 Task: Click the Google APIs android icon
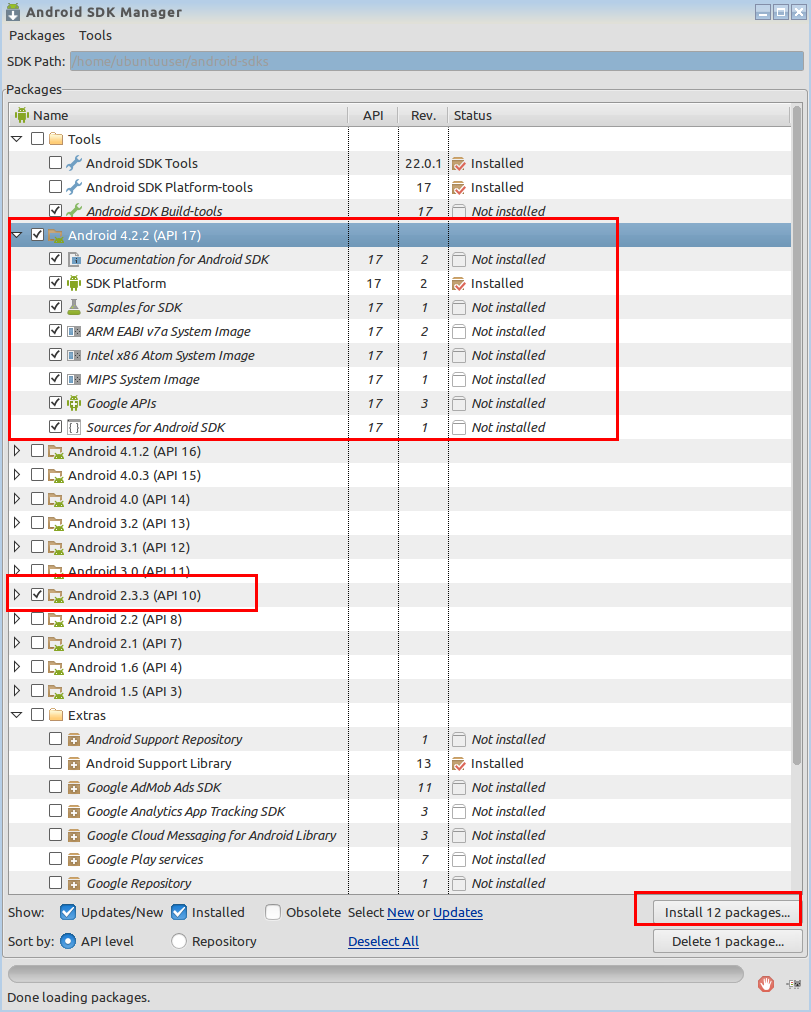point(74,403)
